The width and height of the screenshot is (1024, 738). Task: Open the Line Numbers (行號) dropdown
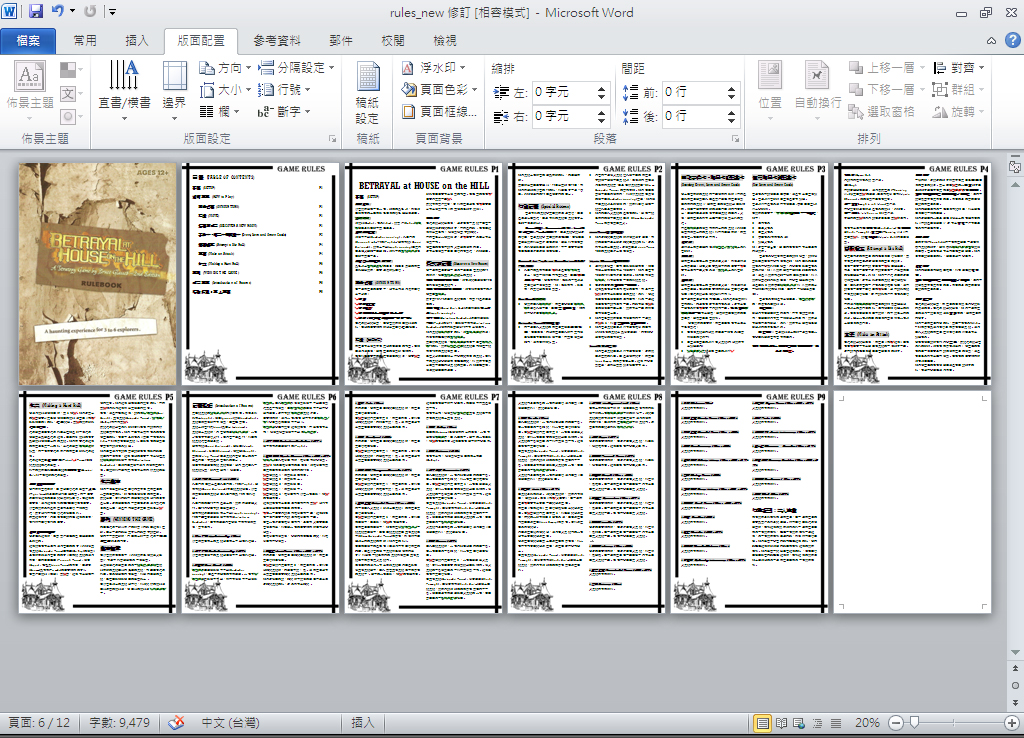tap(285, 89)
